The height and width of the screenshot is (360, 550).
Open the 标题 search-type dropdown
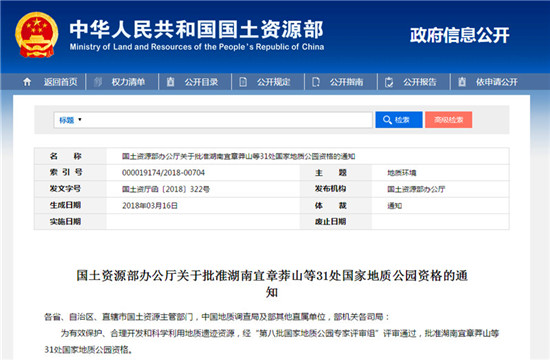(x=70, y=120)
